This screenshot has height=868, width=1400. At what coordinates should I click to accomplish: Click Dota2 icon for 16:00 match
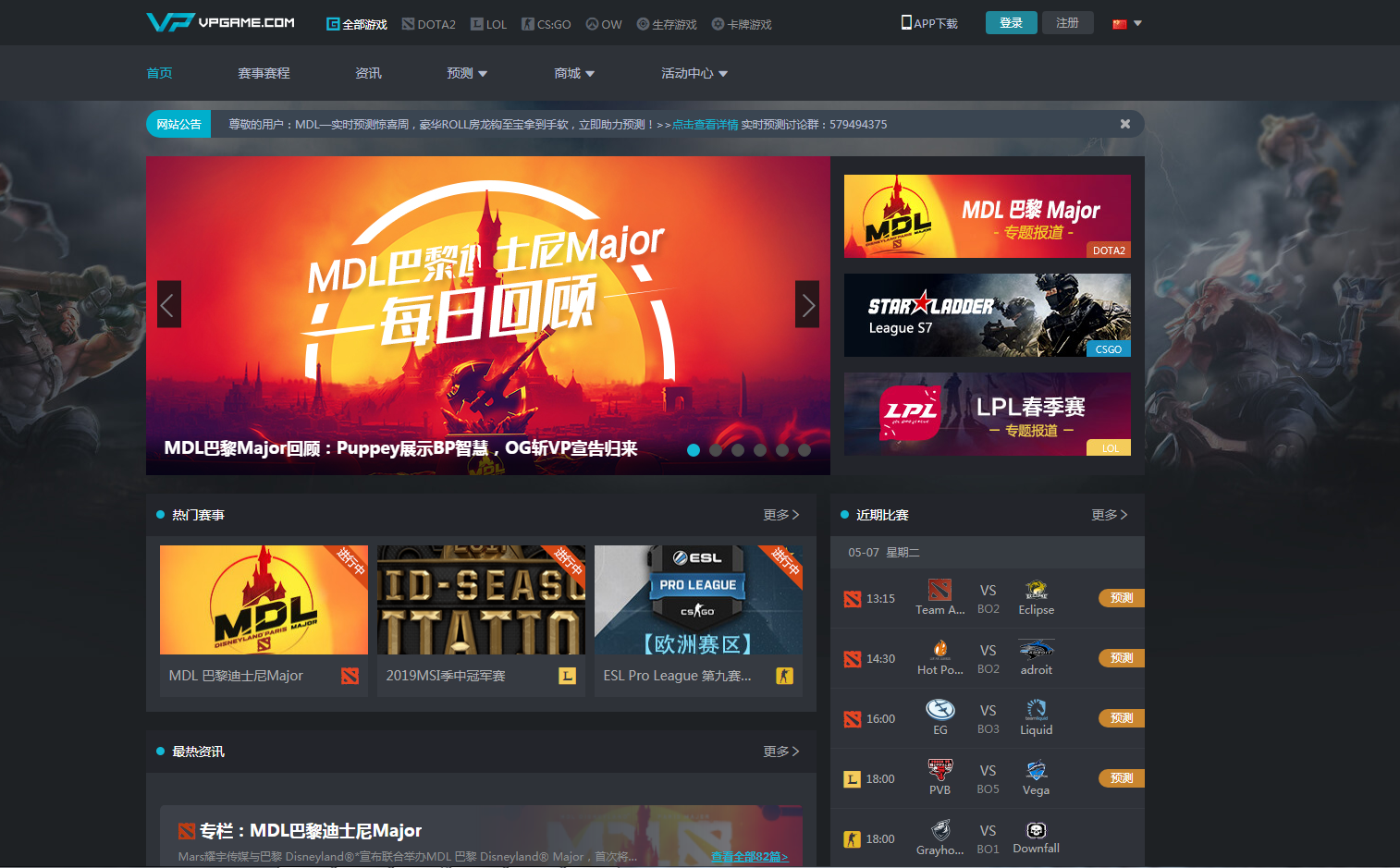click(x=853, y=719)
